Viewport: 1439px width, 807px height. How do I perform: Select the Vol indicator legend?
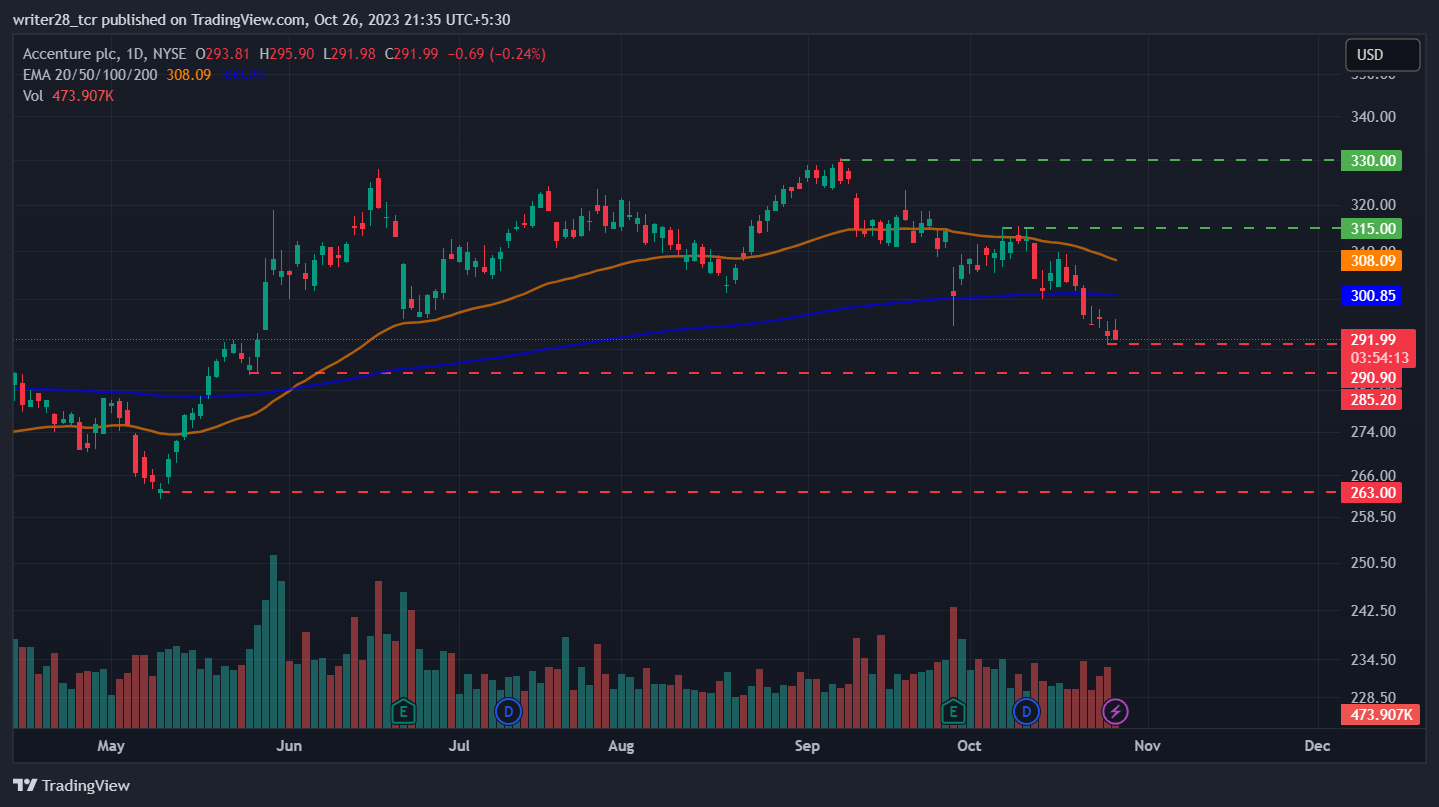(33, 96)
